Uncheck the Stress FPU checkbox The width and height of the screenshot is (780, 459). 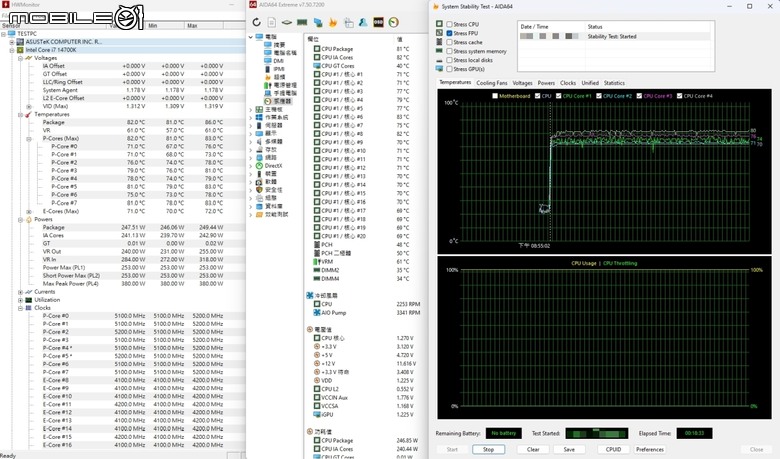(449, 33)
